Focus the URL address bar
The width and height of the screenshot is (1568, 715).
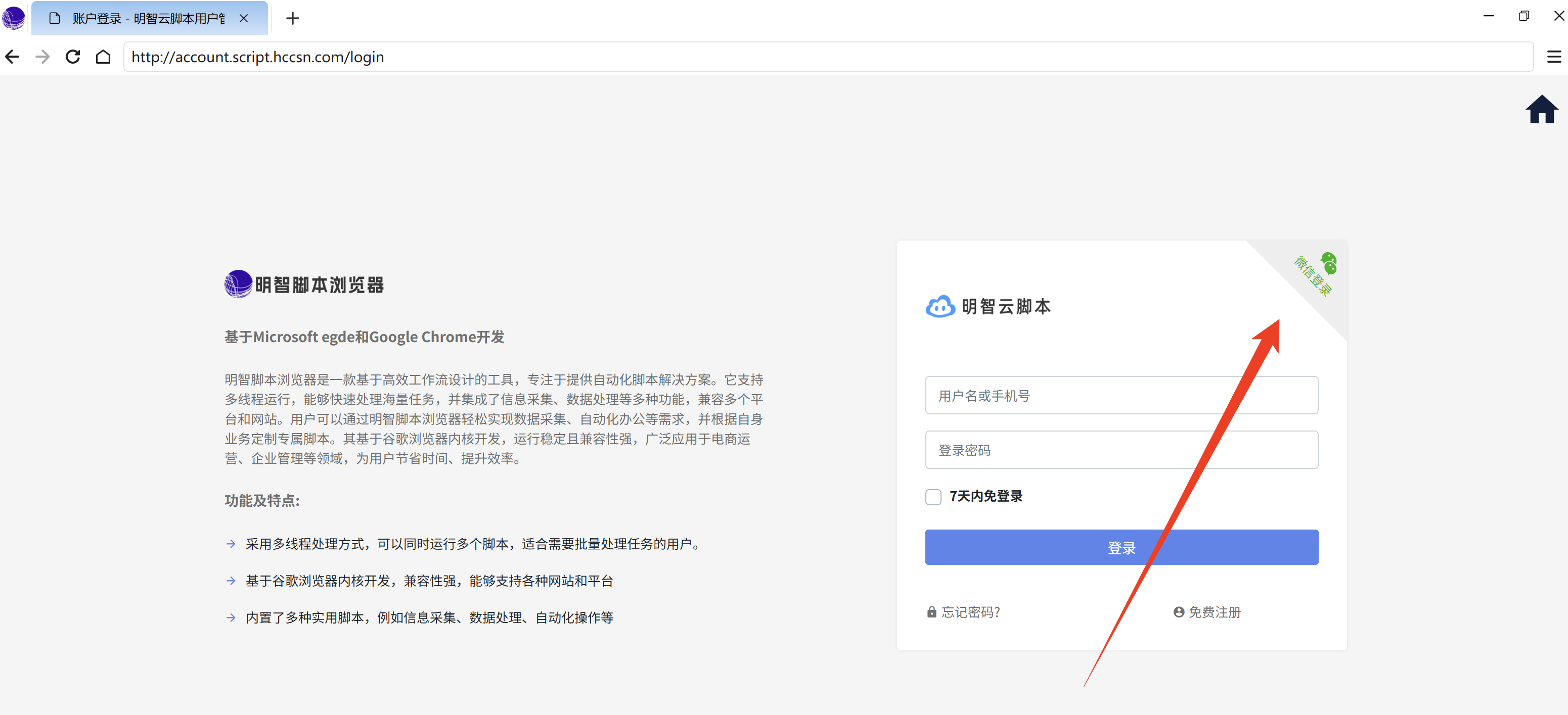click(x=828, y=57)
